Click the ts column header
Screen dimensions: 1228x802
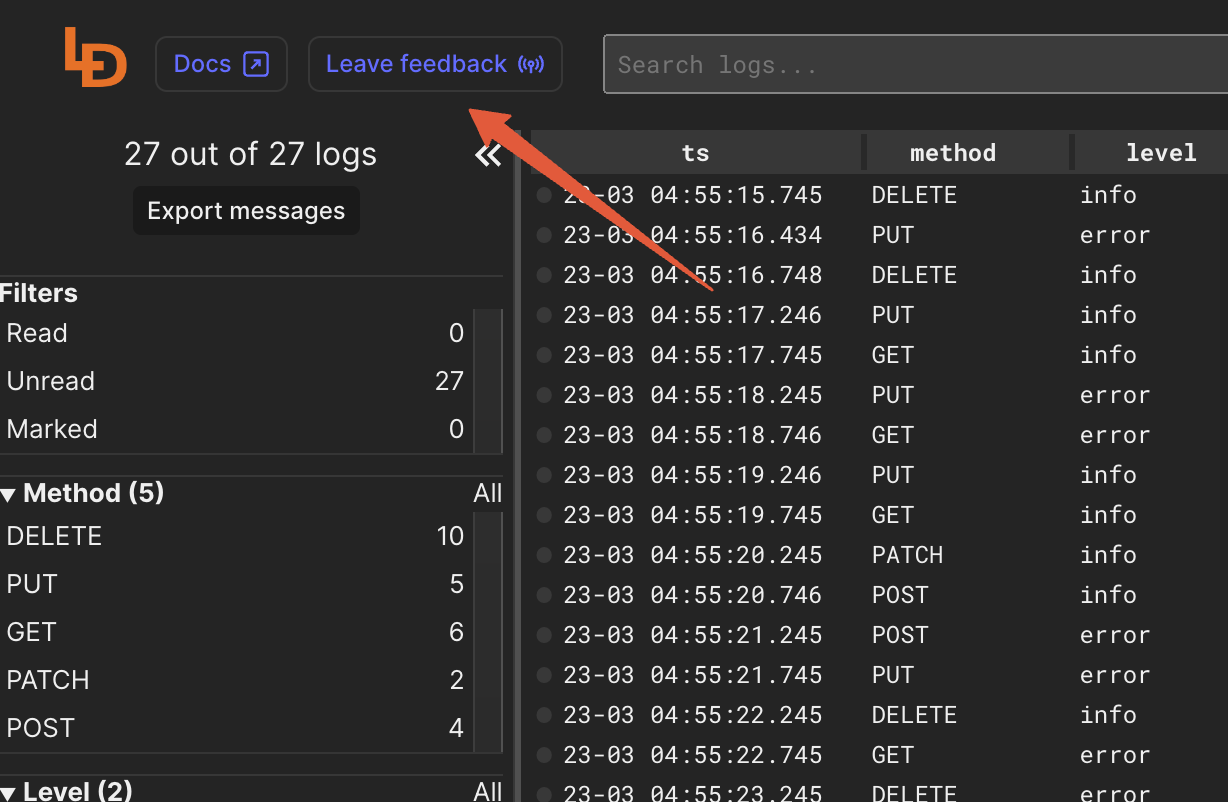click(695, 153)
